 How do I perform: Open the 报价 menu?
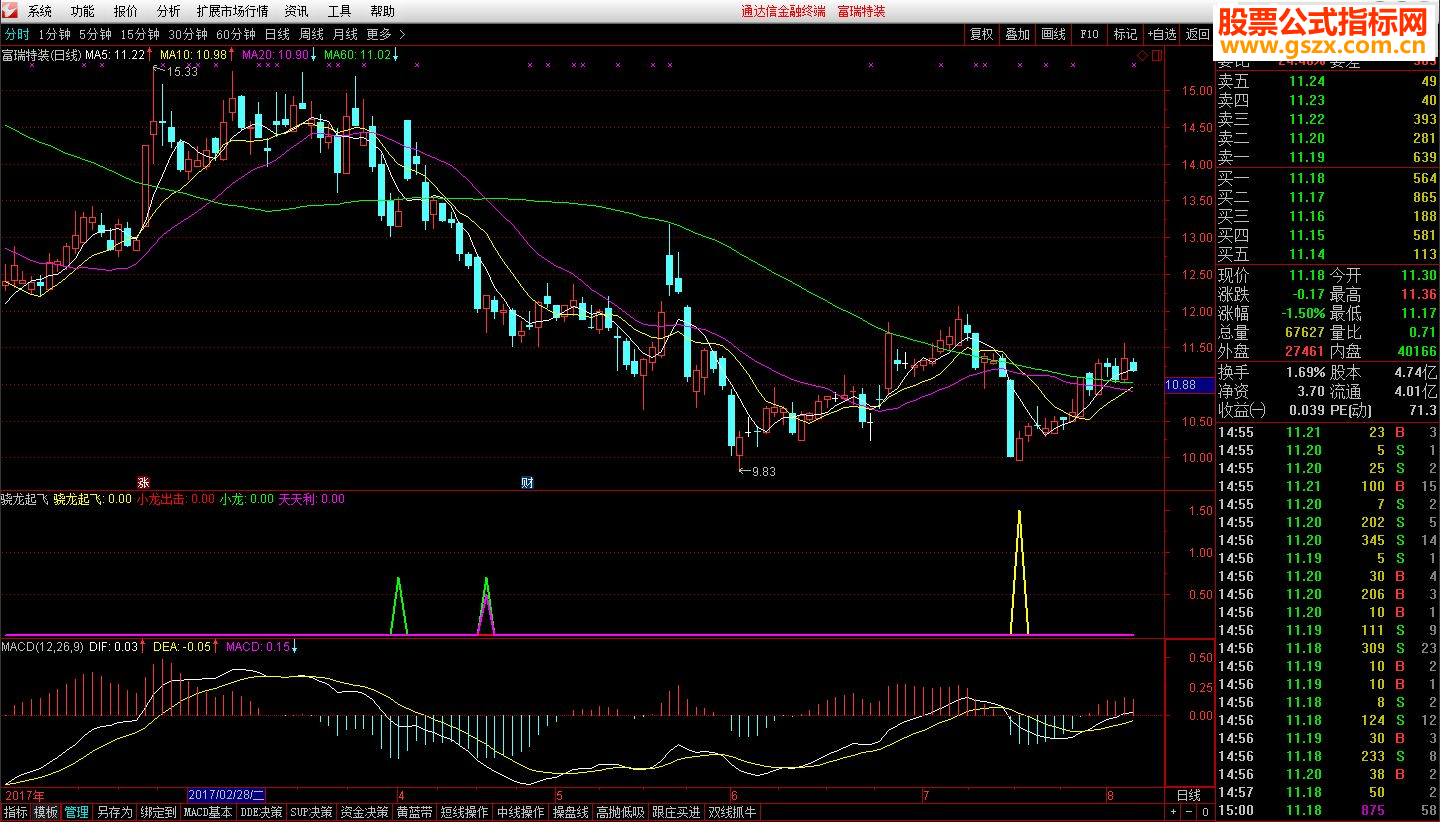(126, 11)
